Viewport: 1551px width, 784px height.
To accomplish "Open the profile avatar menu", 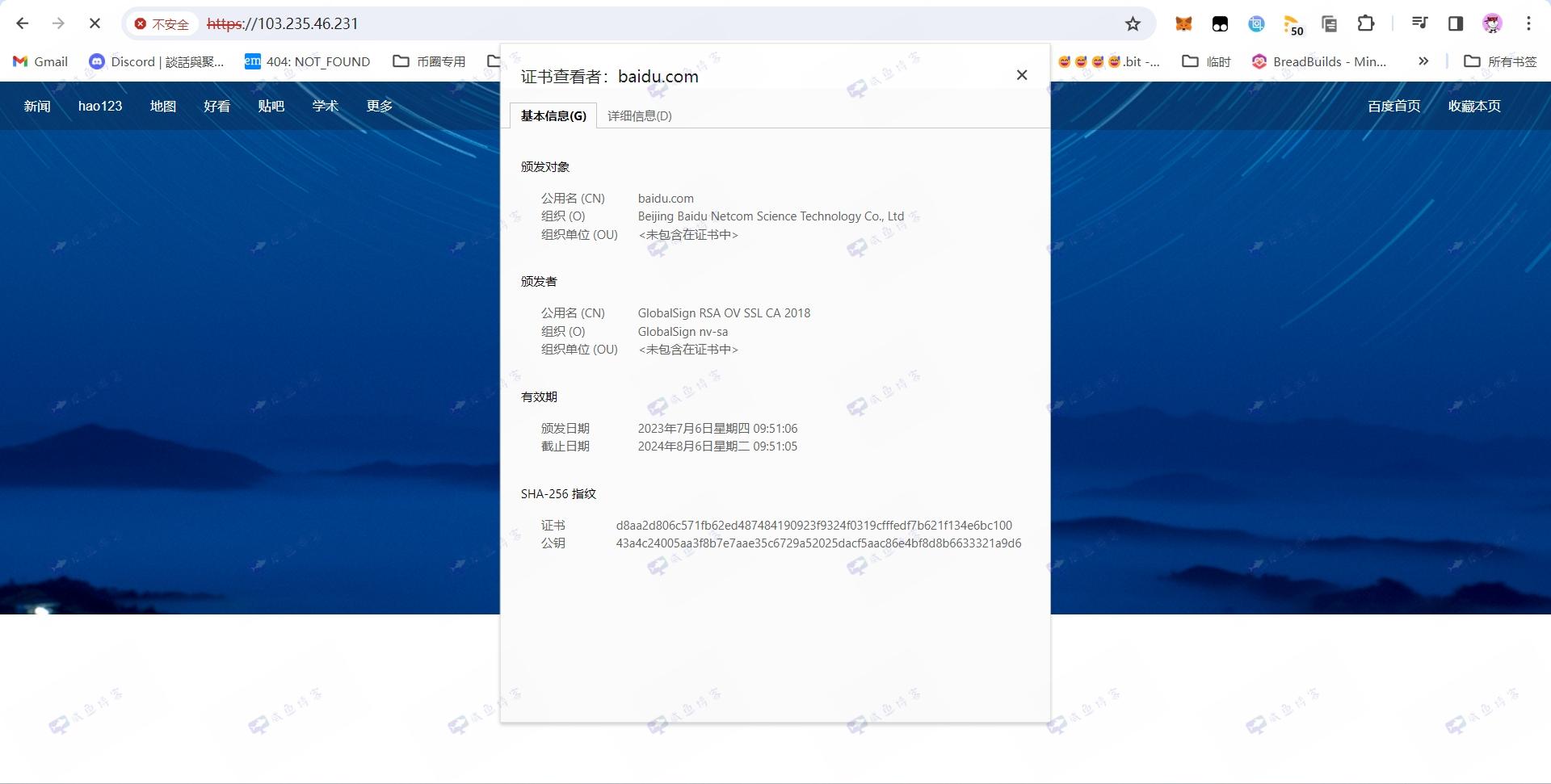I will 1492,23.
